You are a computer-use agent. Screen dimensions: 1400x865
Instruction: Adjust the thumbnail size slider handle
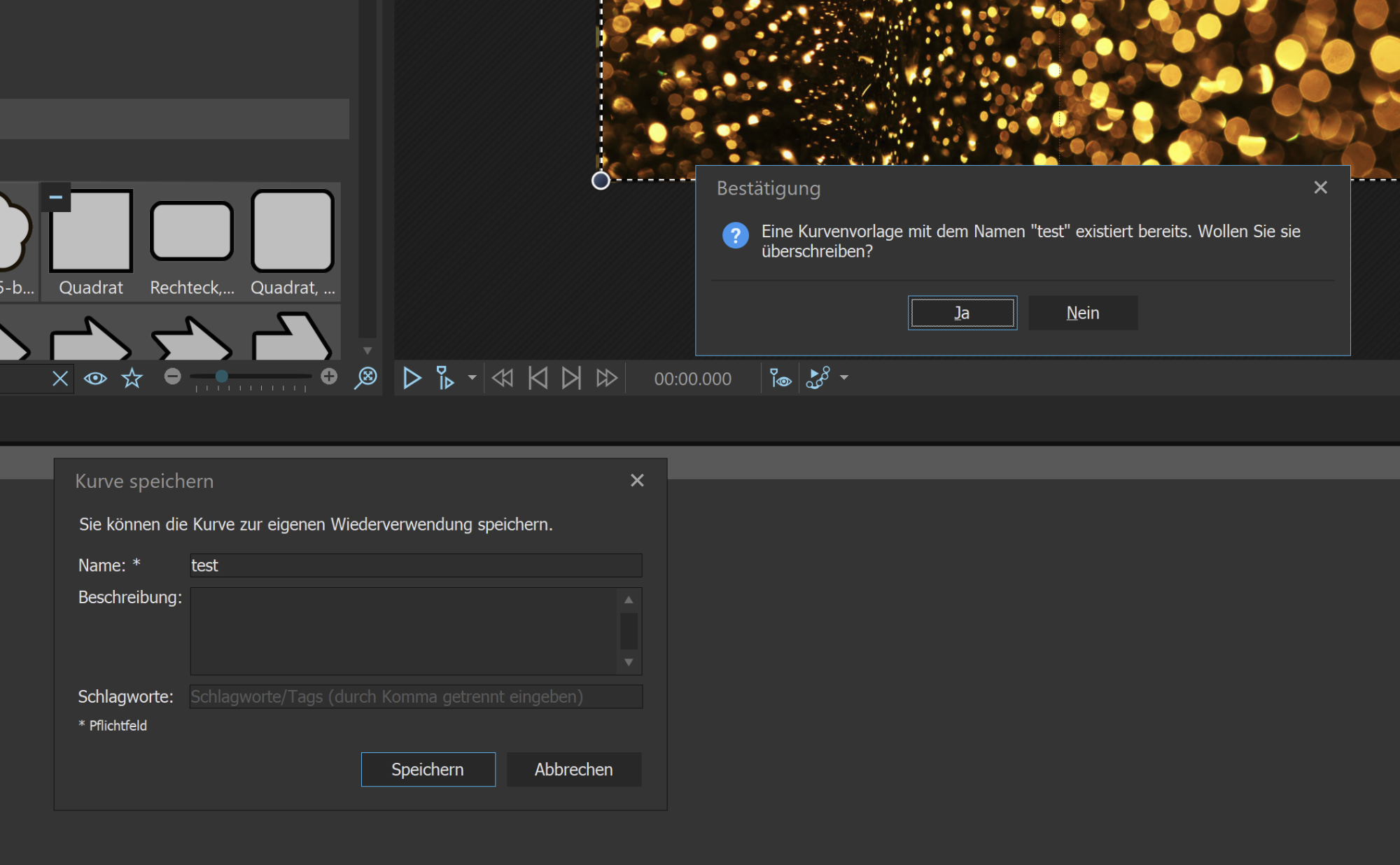click(x=221, y=377)
